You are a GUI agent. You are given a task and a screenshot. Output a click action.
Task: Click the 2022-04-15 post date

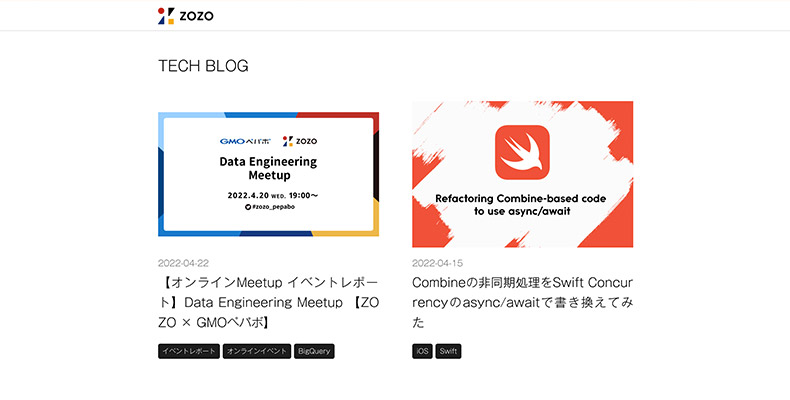pyautogui.click(x=437, y=263)
